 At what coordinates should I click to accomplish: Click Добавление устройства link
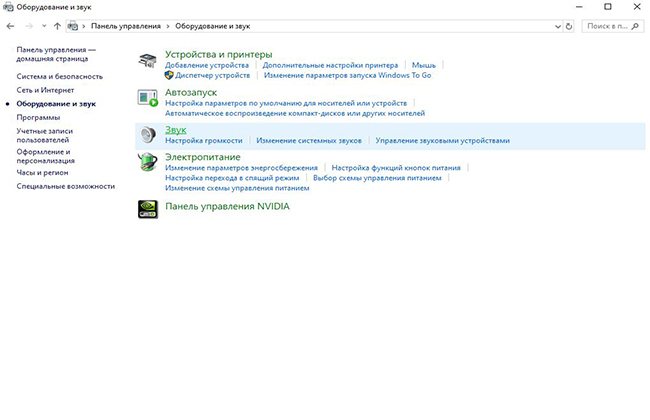pyautogui.click(x=207, y=65)
